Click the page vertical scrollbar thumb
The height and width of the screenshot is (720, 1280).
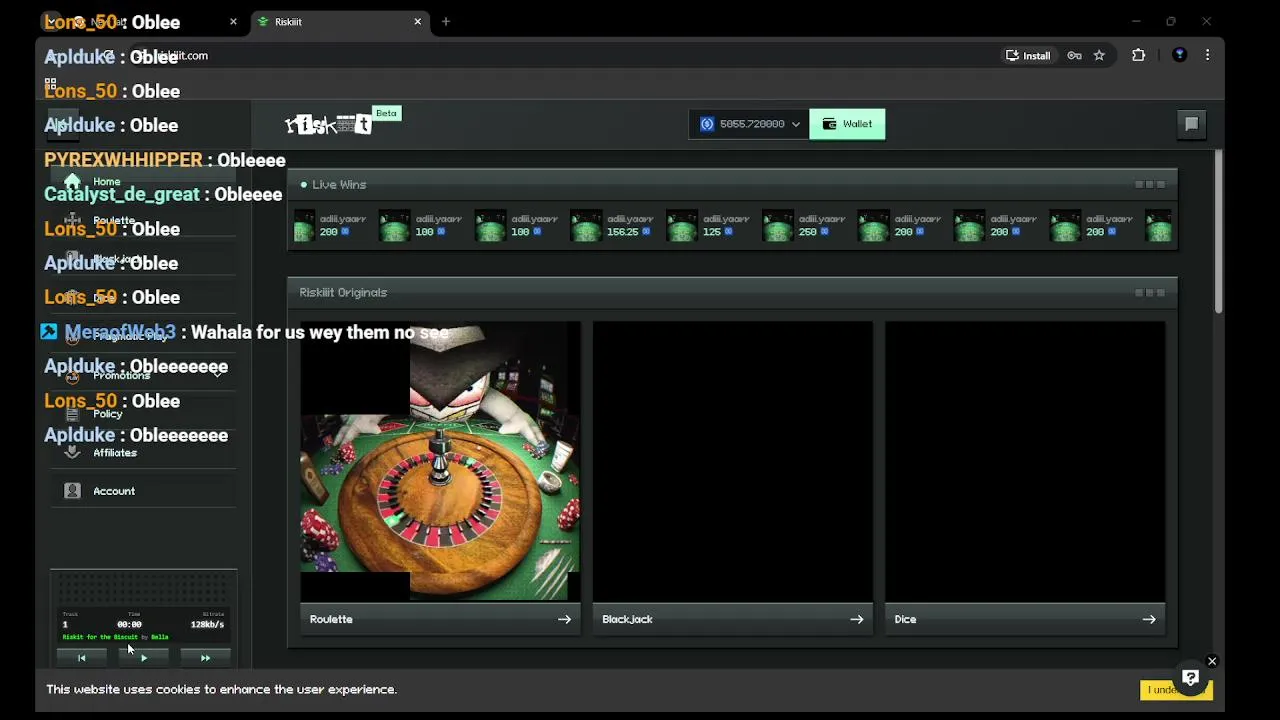(x=1218, y=233)
